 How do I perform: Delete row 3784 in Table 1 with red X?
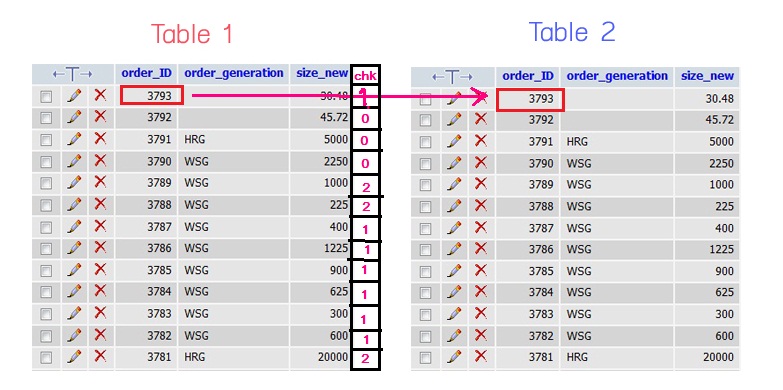[100, 291]
